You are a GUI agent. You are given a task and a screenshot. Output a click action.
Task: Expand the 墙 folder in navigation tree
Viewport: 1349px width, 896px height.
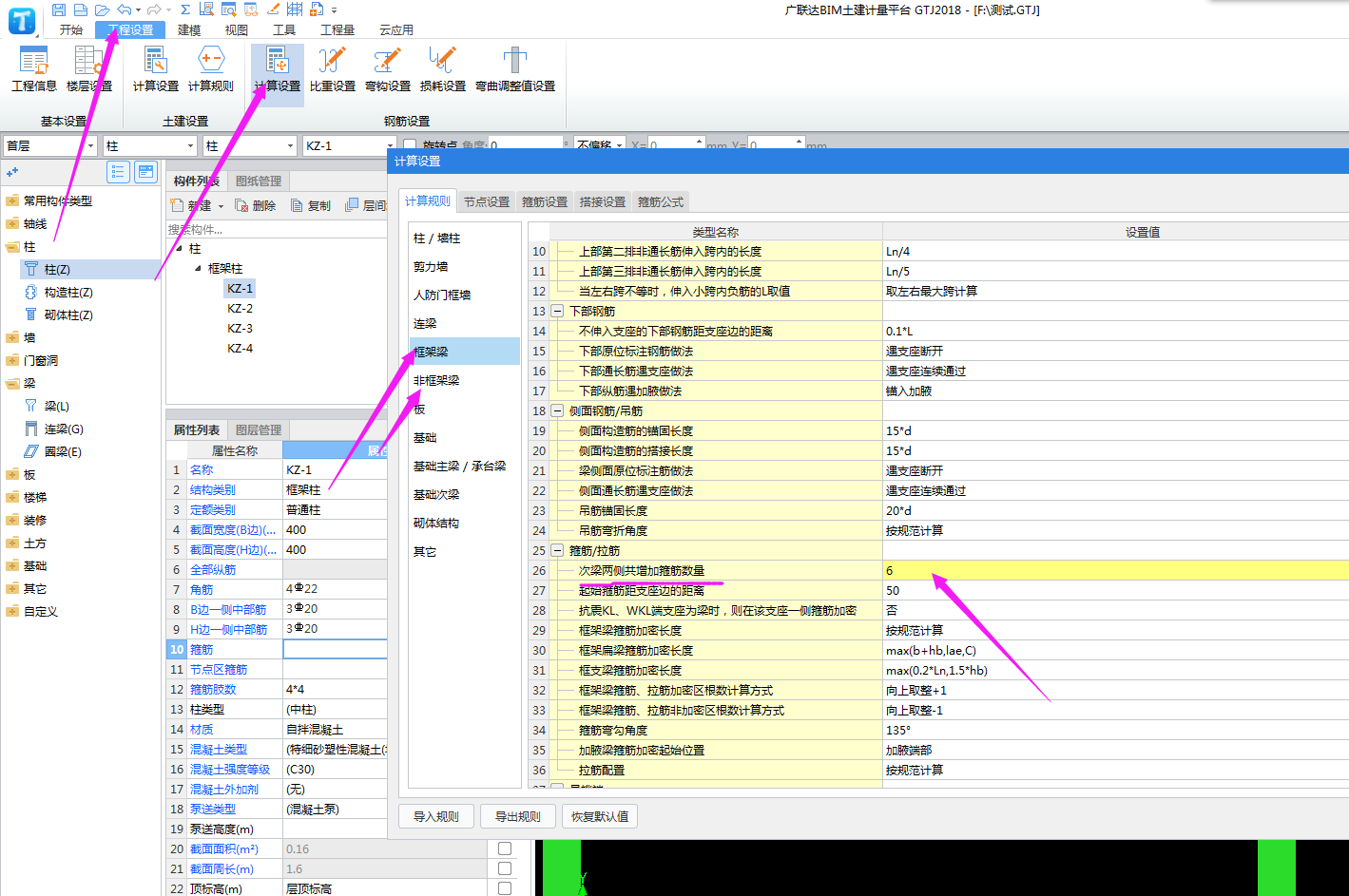(x=12, y=338)
